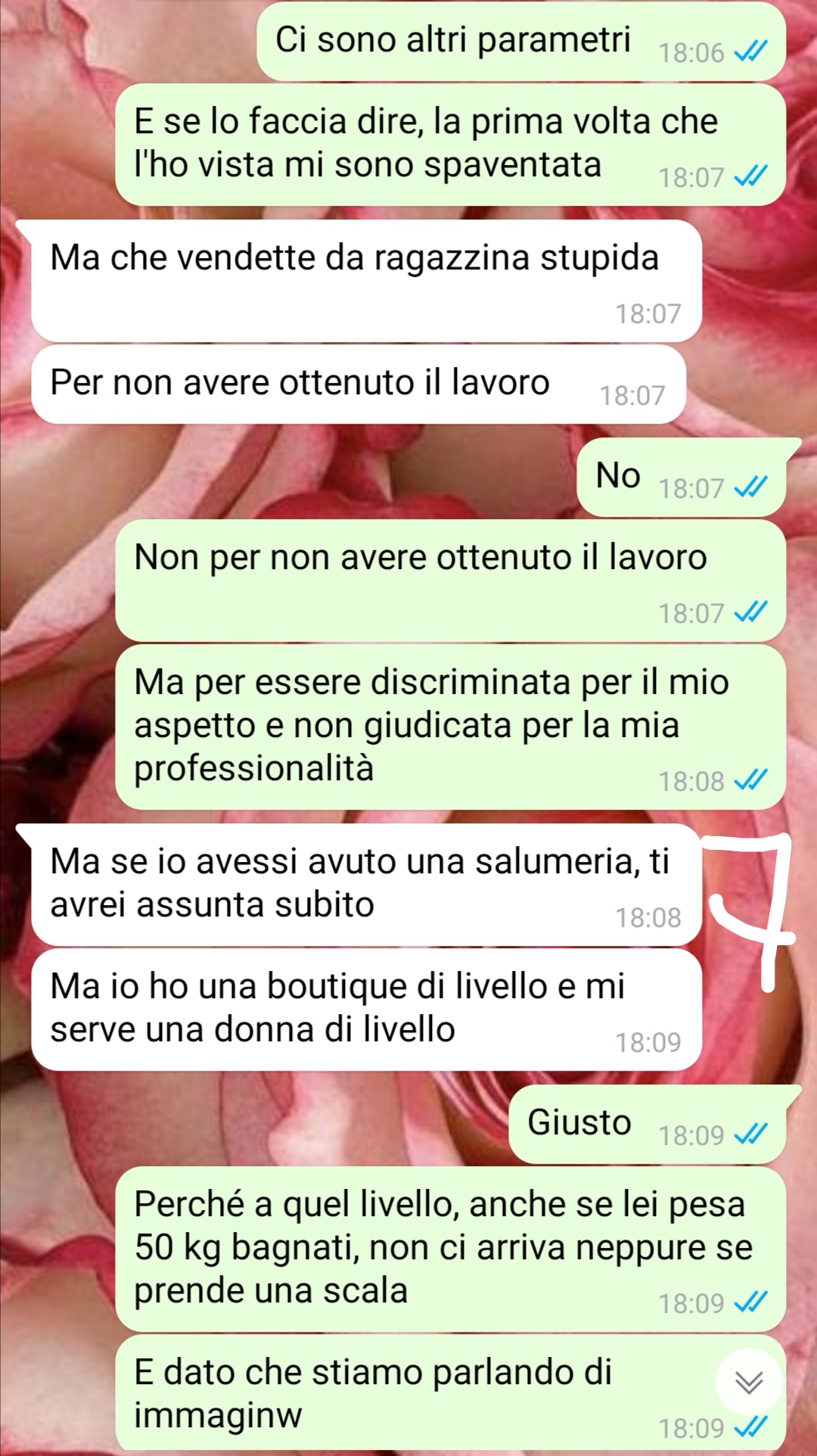Tap read ticks on 'l'ho vista mi sono spaventata' message
Screen dimensions: 817x1456
click(x=751, y=176)
